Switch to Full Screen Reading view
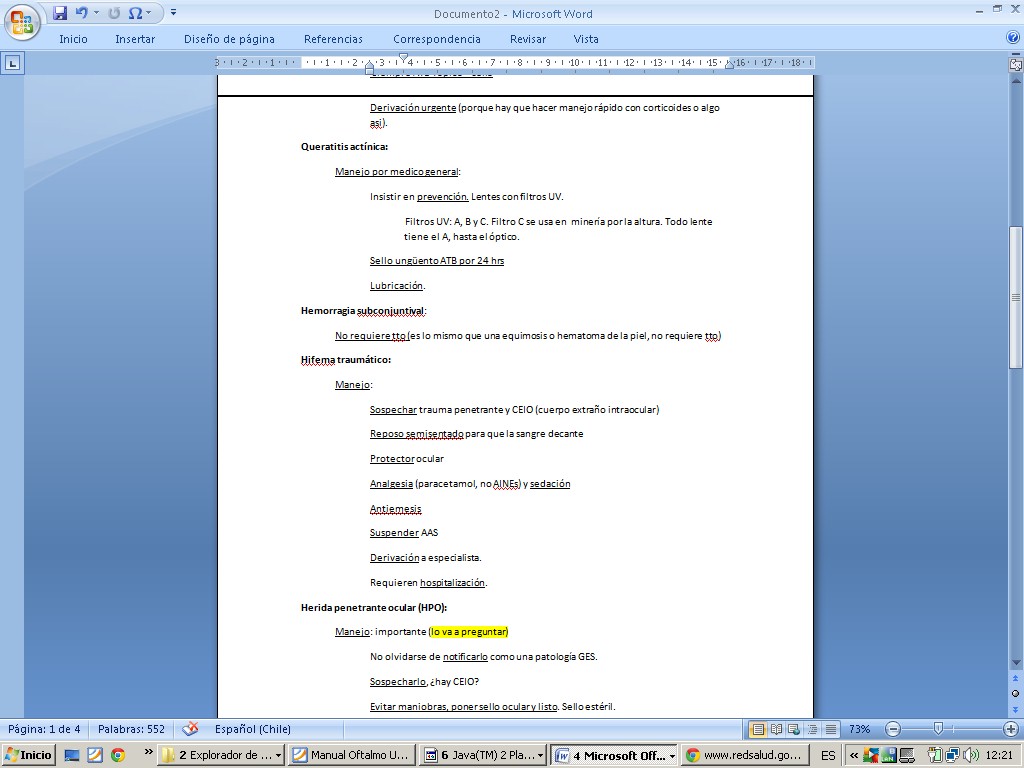Image resolution: width=1024 pixels, height=768 pixels. (x=777, y=729)
